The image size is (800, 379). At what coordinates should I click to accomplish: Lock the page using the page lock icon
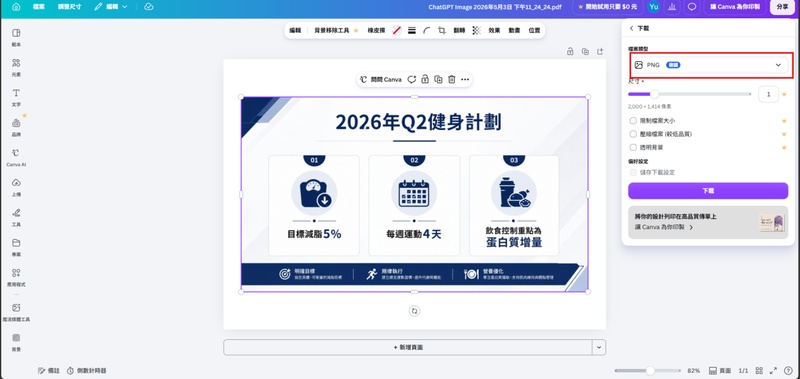[x=570, y=52]
